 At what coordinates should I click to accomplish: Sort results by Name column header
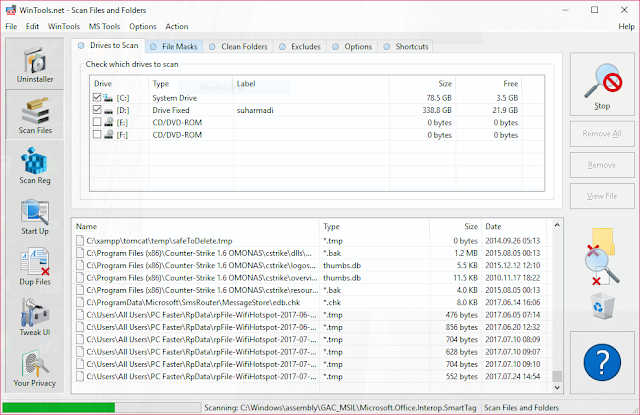click(x=196, y=226)
